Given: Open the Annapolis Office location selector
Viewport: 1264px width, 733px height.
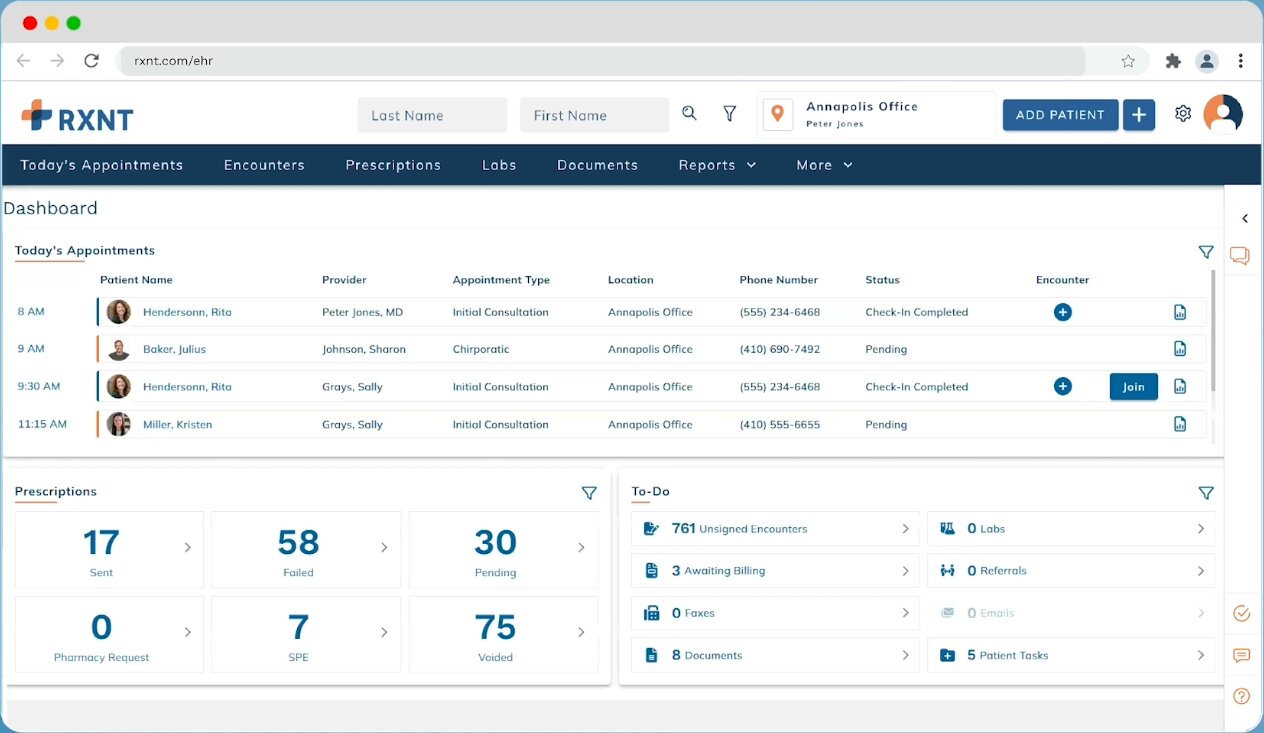Looking at the screenshot, I should pos(875,114).
